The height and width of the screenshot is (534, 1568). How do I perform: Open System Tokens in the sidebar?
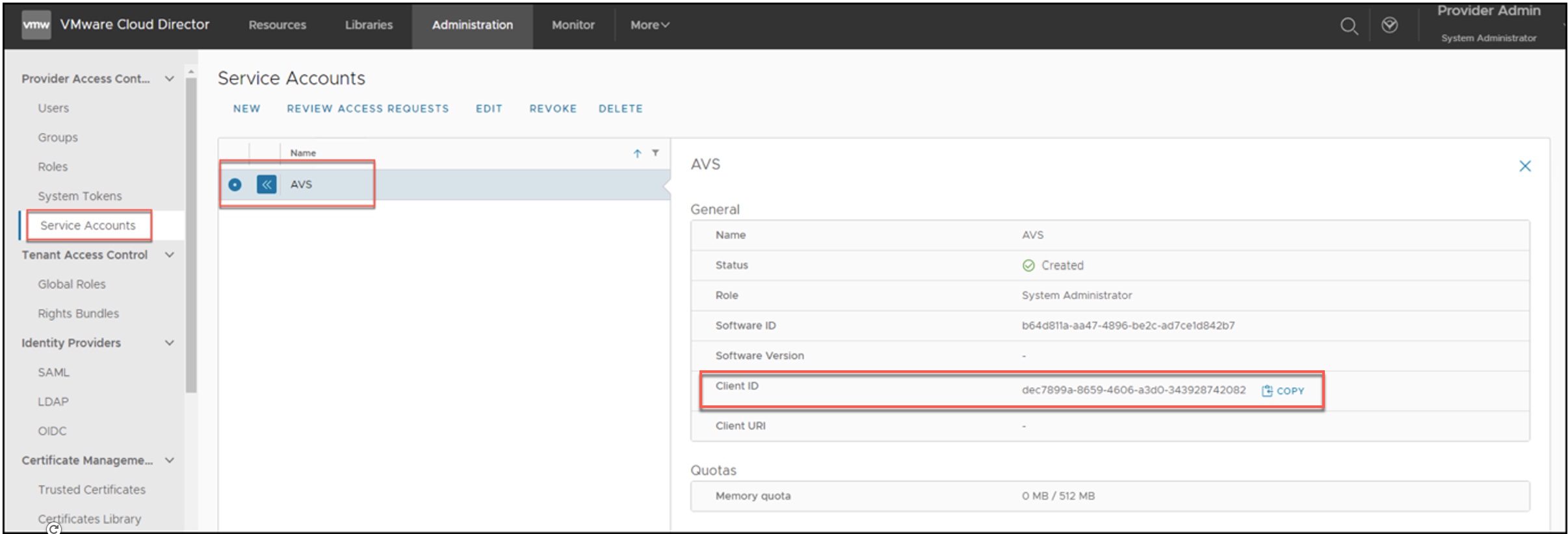[x=79, y=196]
